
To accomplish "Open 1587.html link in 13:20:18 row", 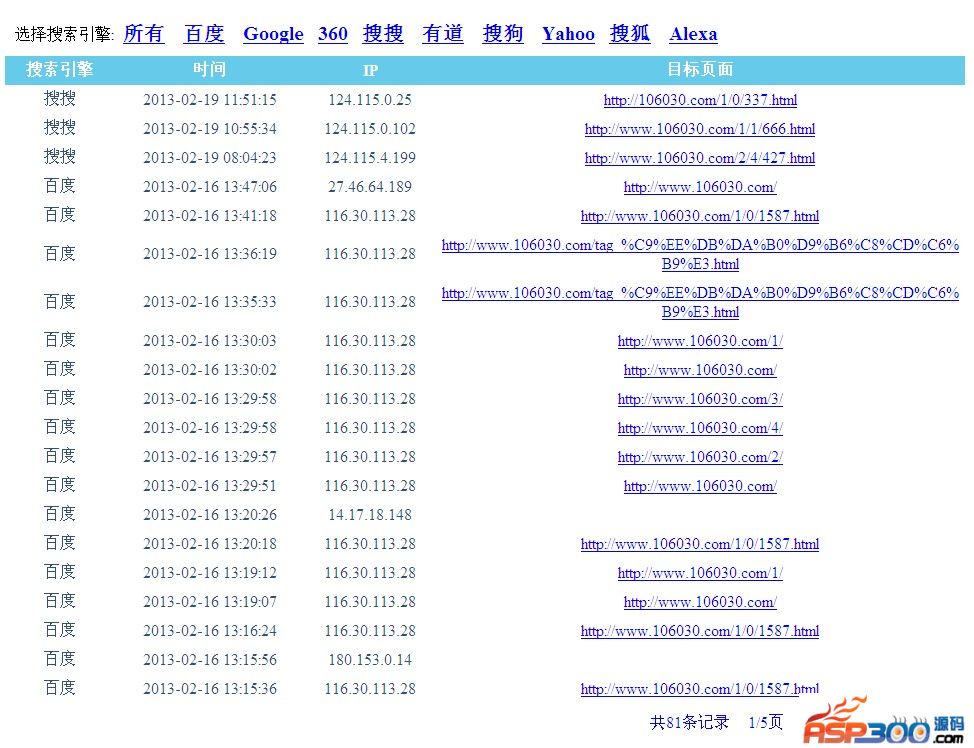I will [700, 544].
